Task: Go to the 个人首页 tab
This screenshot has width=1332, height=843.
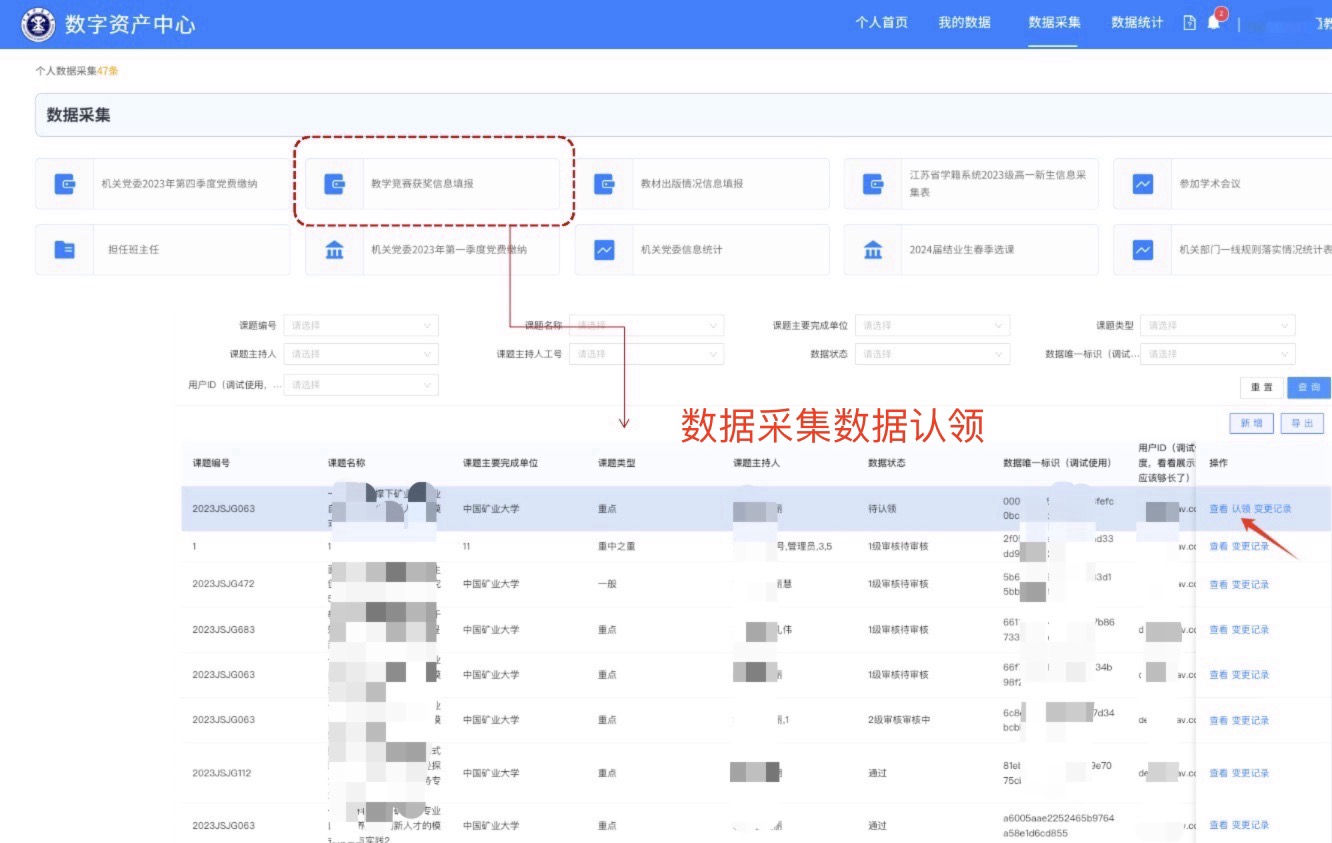Action: pyautogui.click(x=881, y=23)
